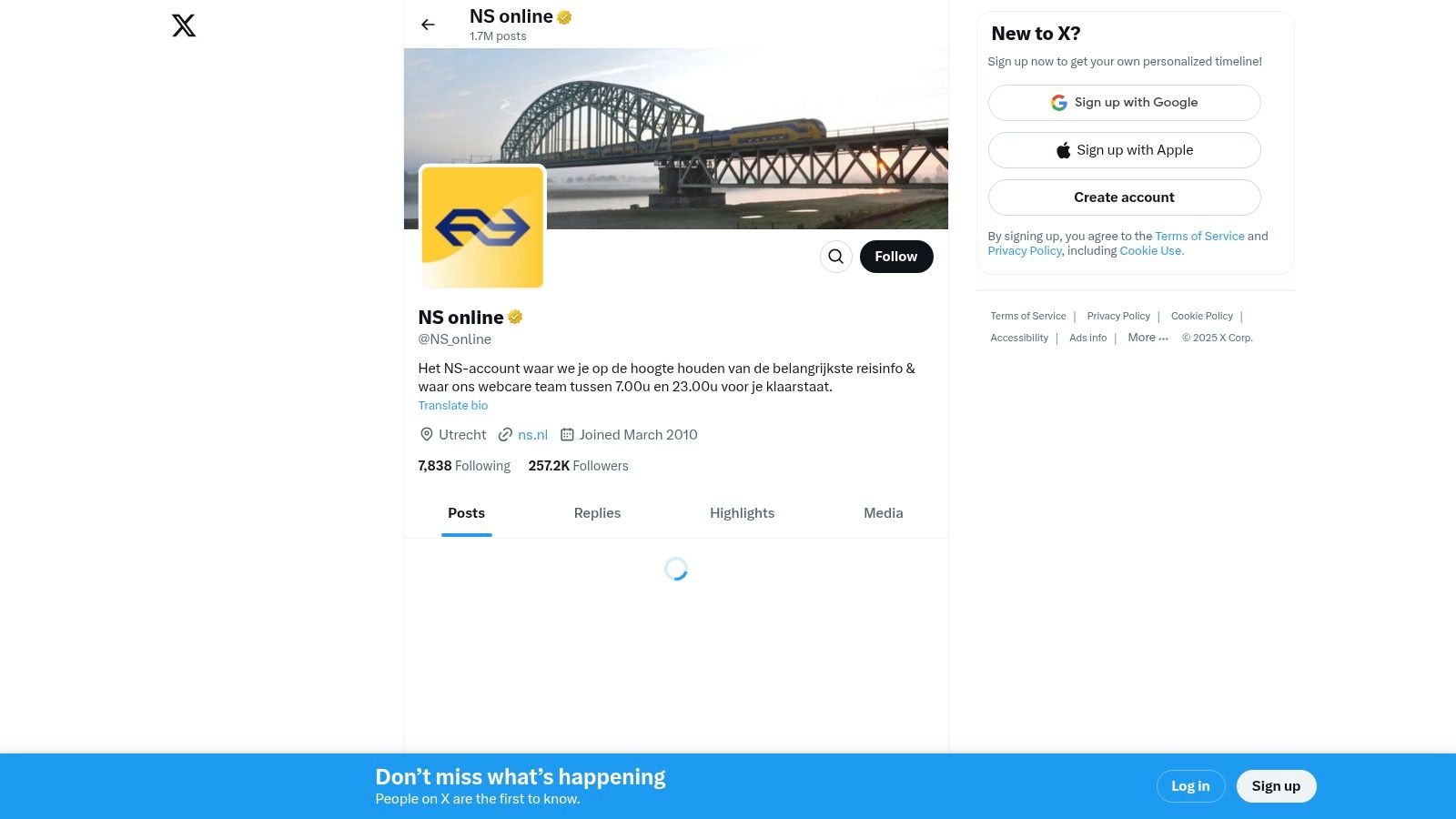The height and width of the screenshot is (819, 1456).
Task: Translate the profile bio
Action: point(453,406)
